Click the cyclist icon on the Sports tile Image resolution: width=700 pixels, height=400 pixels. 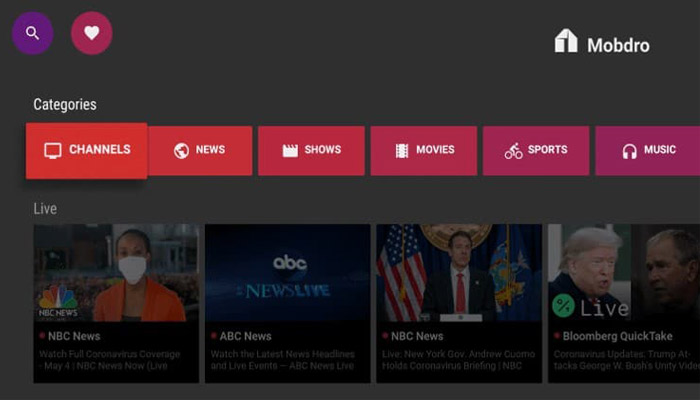(x=513, y=151)
